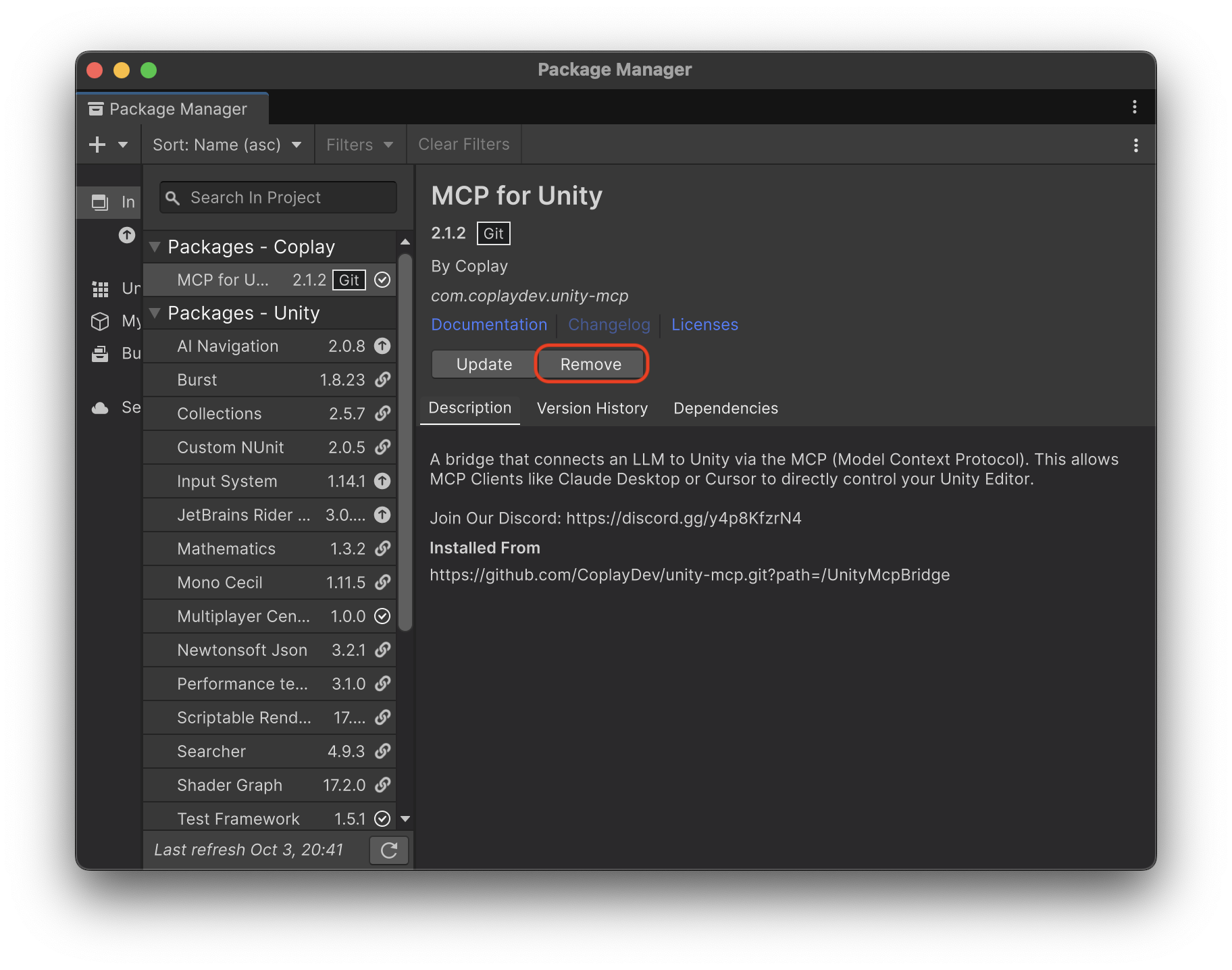The image size is (1232, 970).
Task: Open the Services cloud icon
Action: pos(100,408)
